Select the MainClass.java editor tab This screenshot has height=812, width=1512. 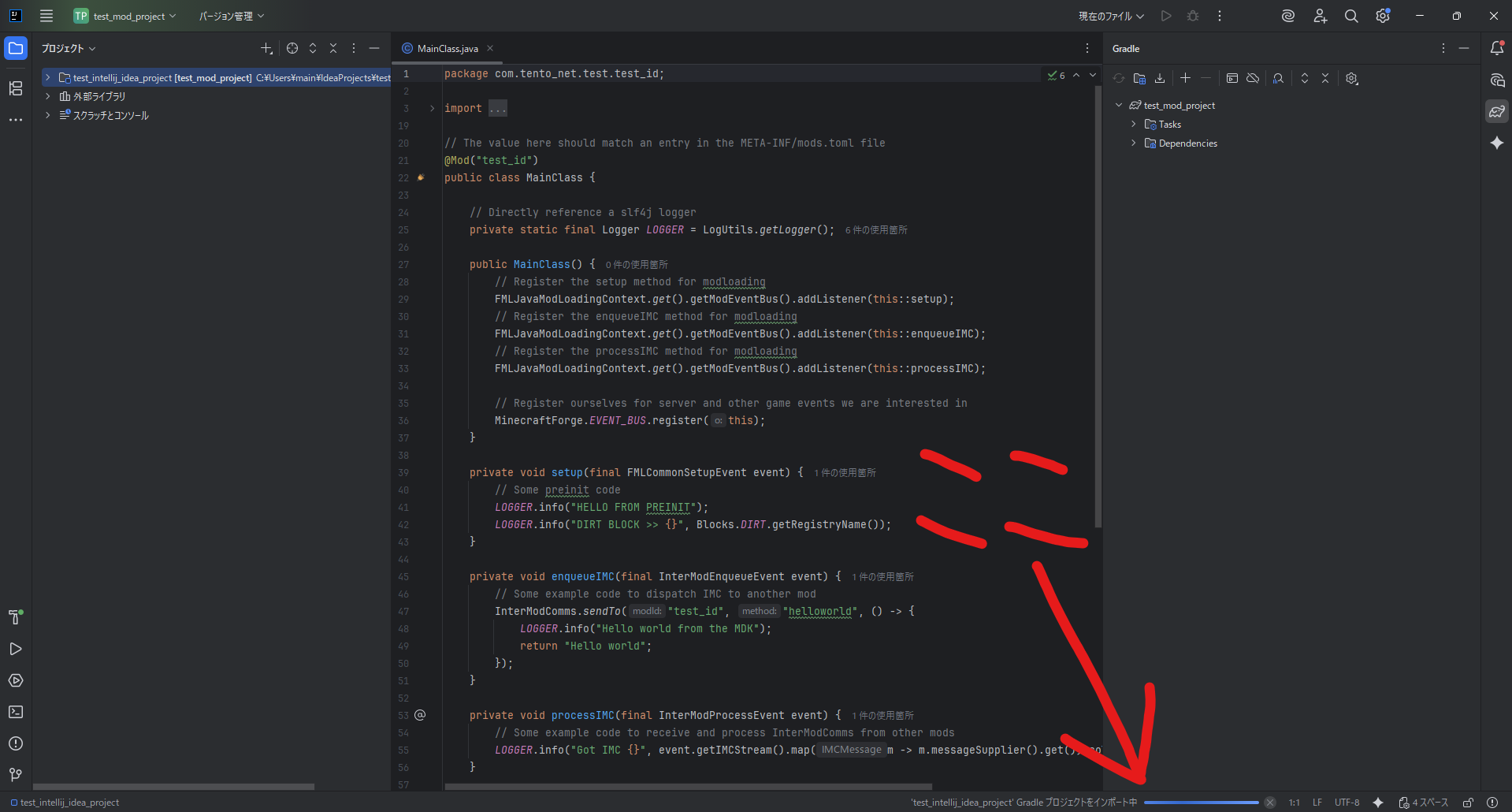point(447,49)
